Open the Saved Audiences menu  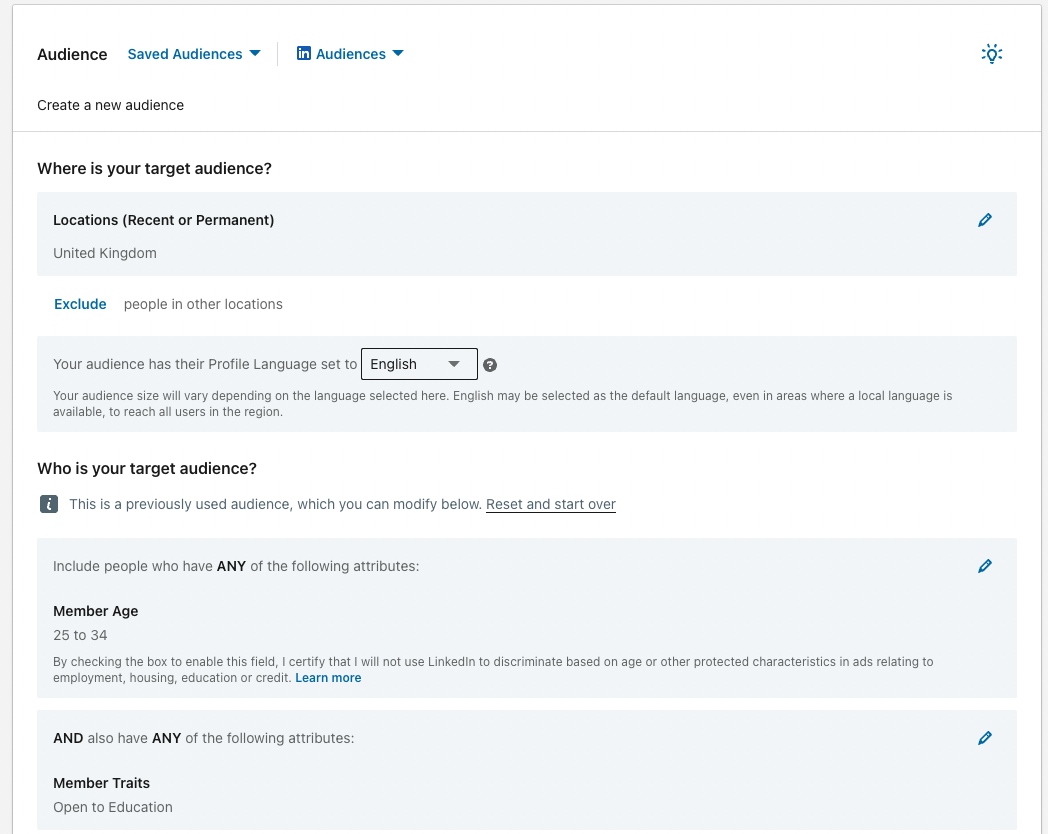pos(185,53)
